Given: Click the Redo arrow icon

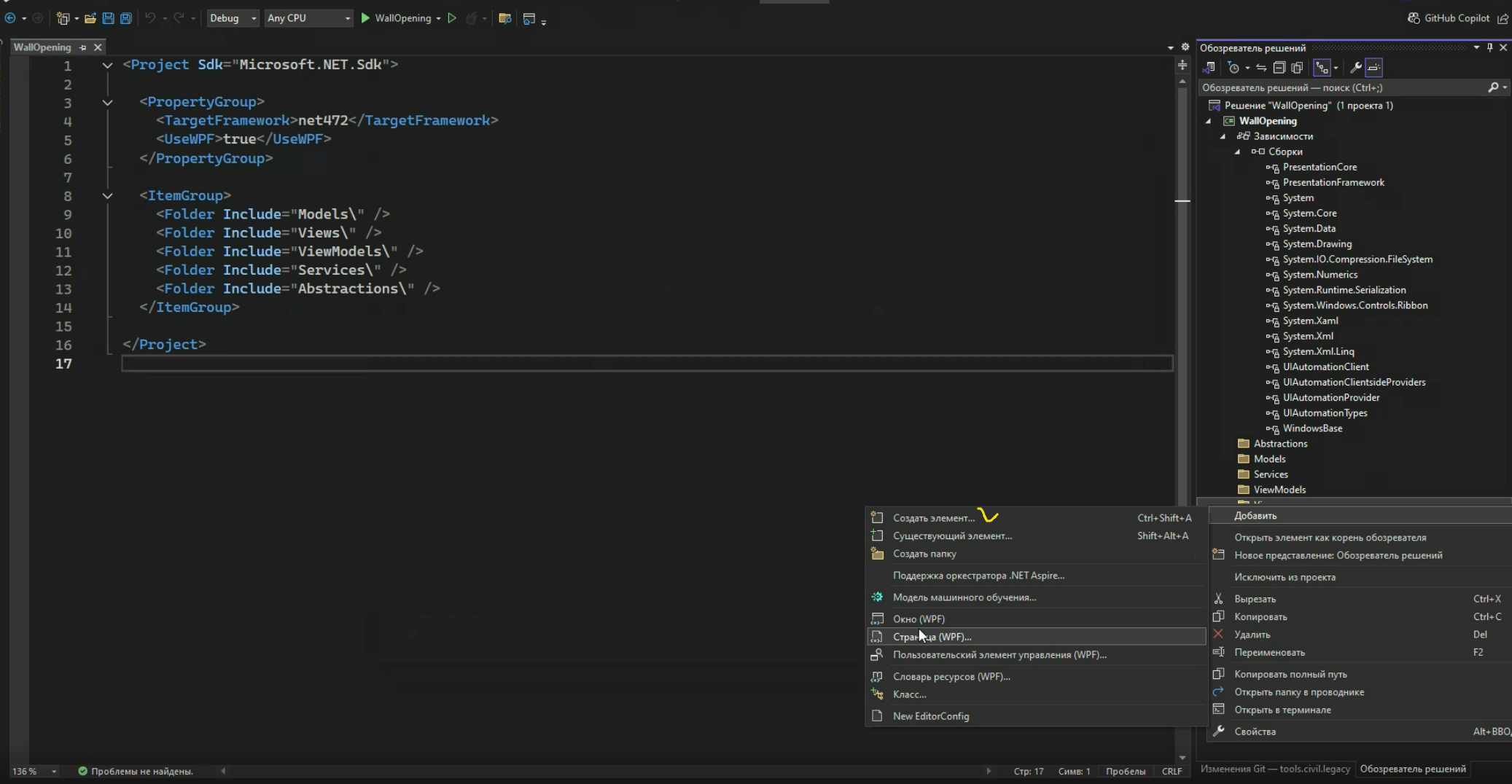Looking at the screenshot, I should pos(179,18).
